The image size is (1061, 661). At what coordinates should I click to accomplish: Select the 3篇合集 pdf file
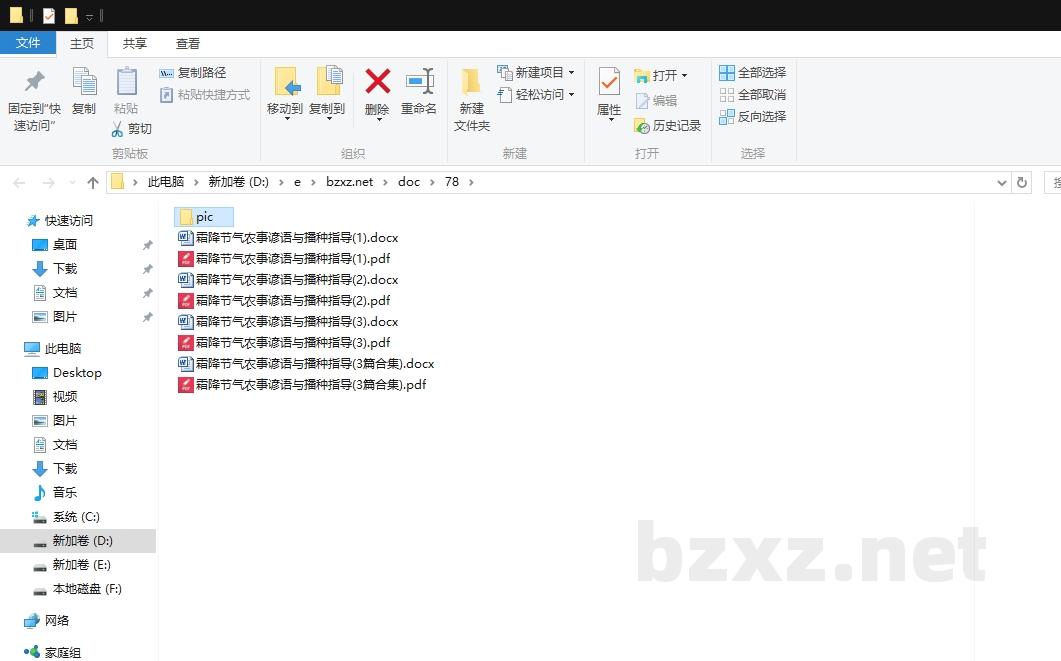[x=310, y=385]
